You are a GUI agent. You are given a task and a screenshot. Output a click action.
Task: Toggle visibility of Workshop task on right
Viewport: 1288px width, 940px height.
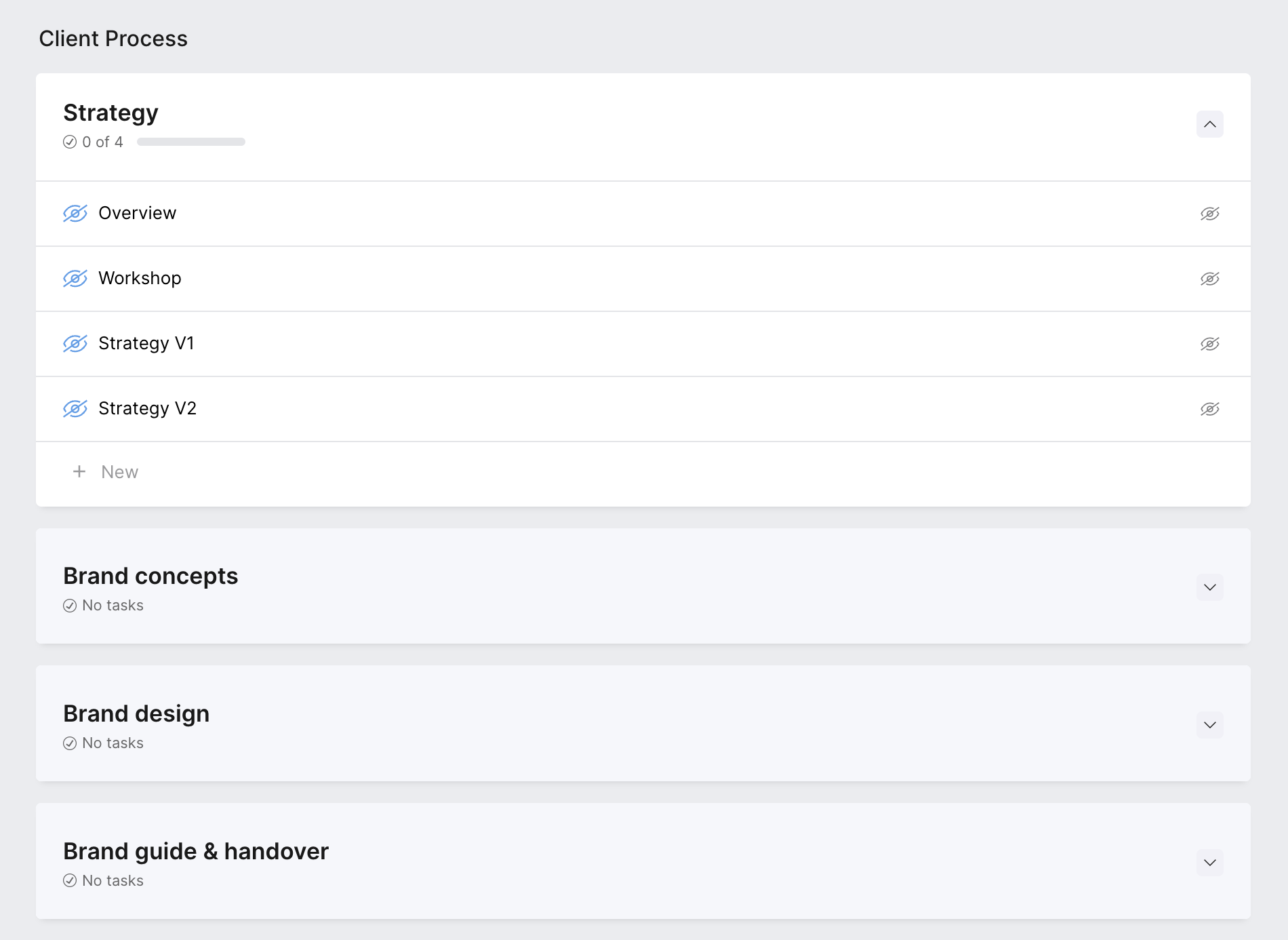1209,279
